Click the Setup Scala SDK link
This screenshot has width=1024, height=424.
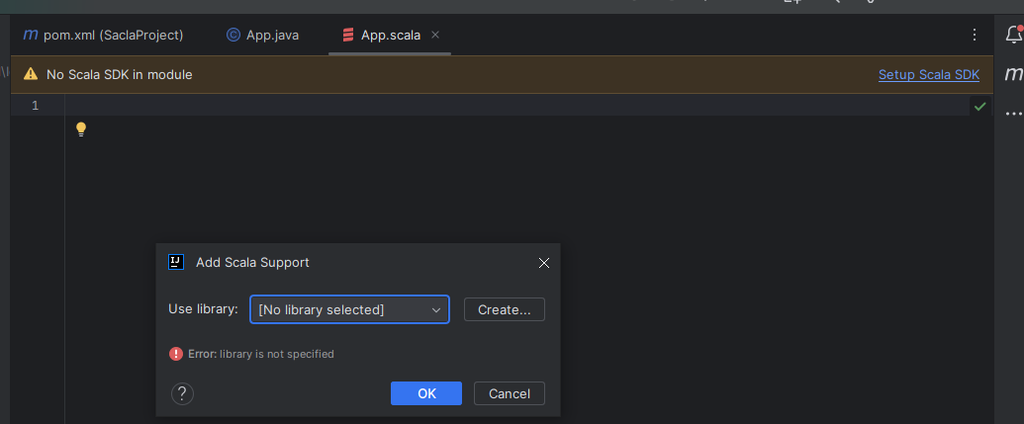(928, 74)
